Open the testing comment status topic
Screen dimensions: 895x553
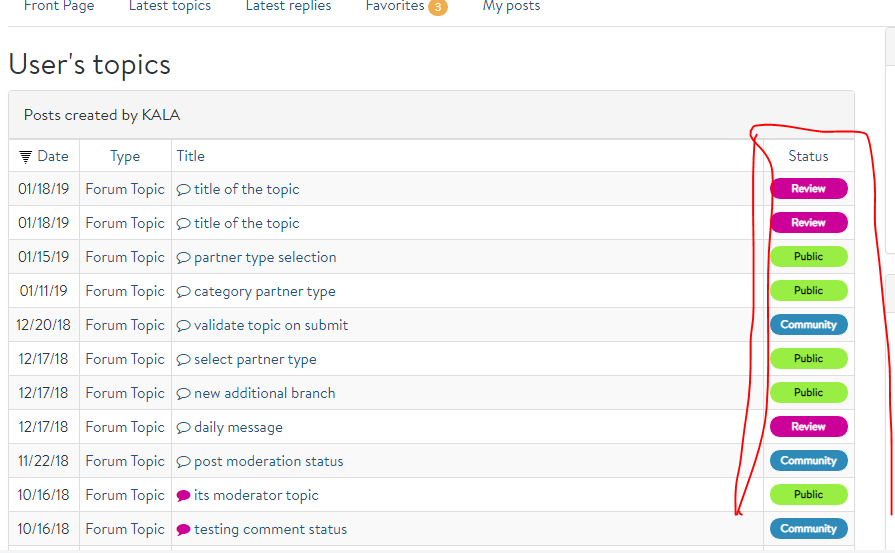pyautogui.click(x=270, y=529)
